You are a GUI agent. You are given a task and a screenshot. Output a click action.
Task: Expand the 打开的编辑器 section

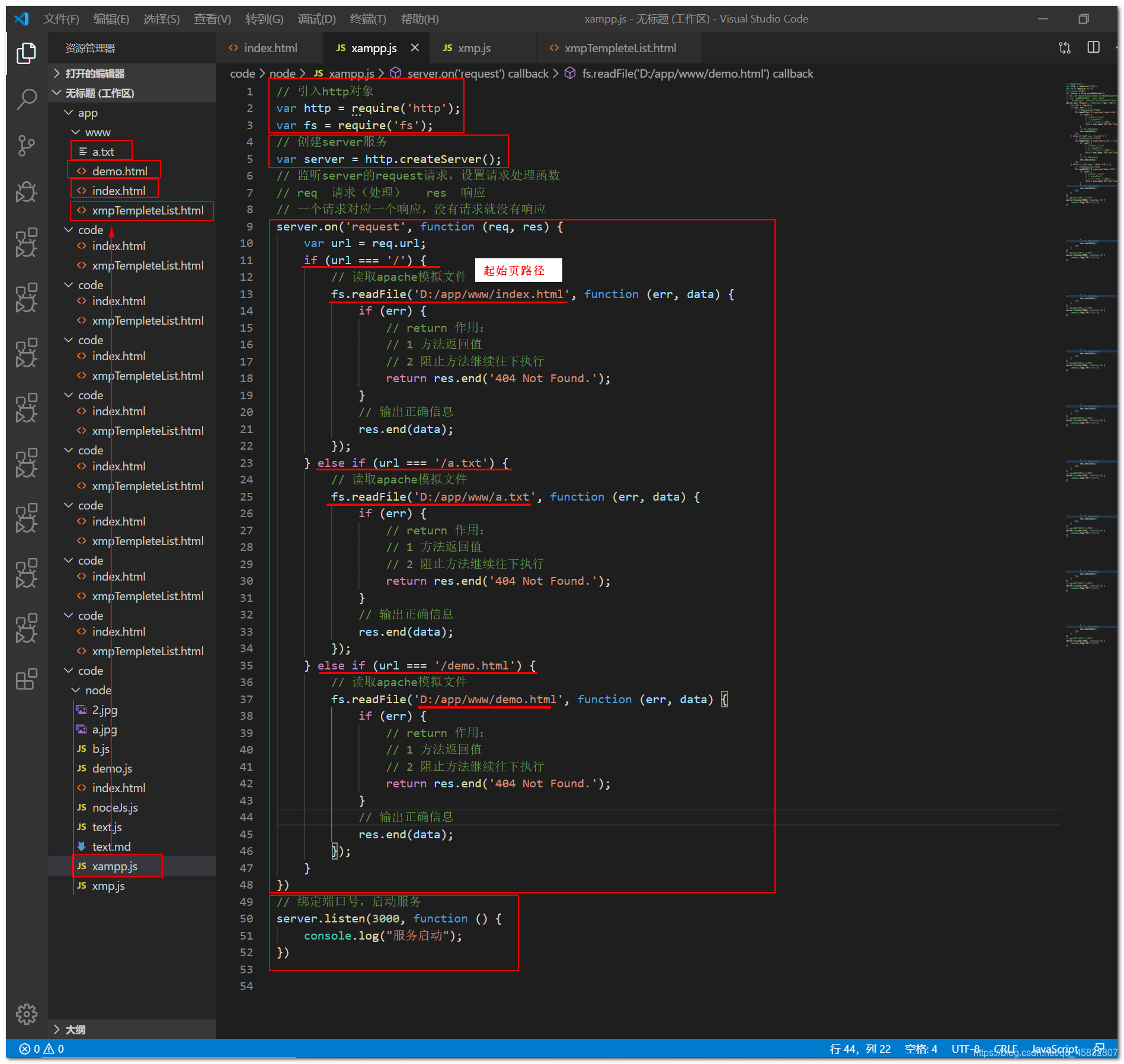[x=132, y=73]
